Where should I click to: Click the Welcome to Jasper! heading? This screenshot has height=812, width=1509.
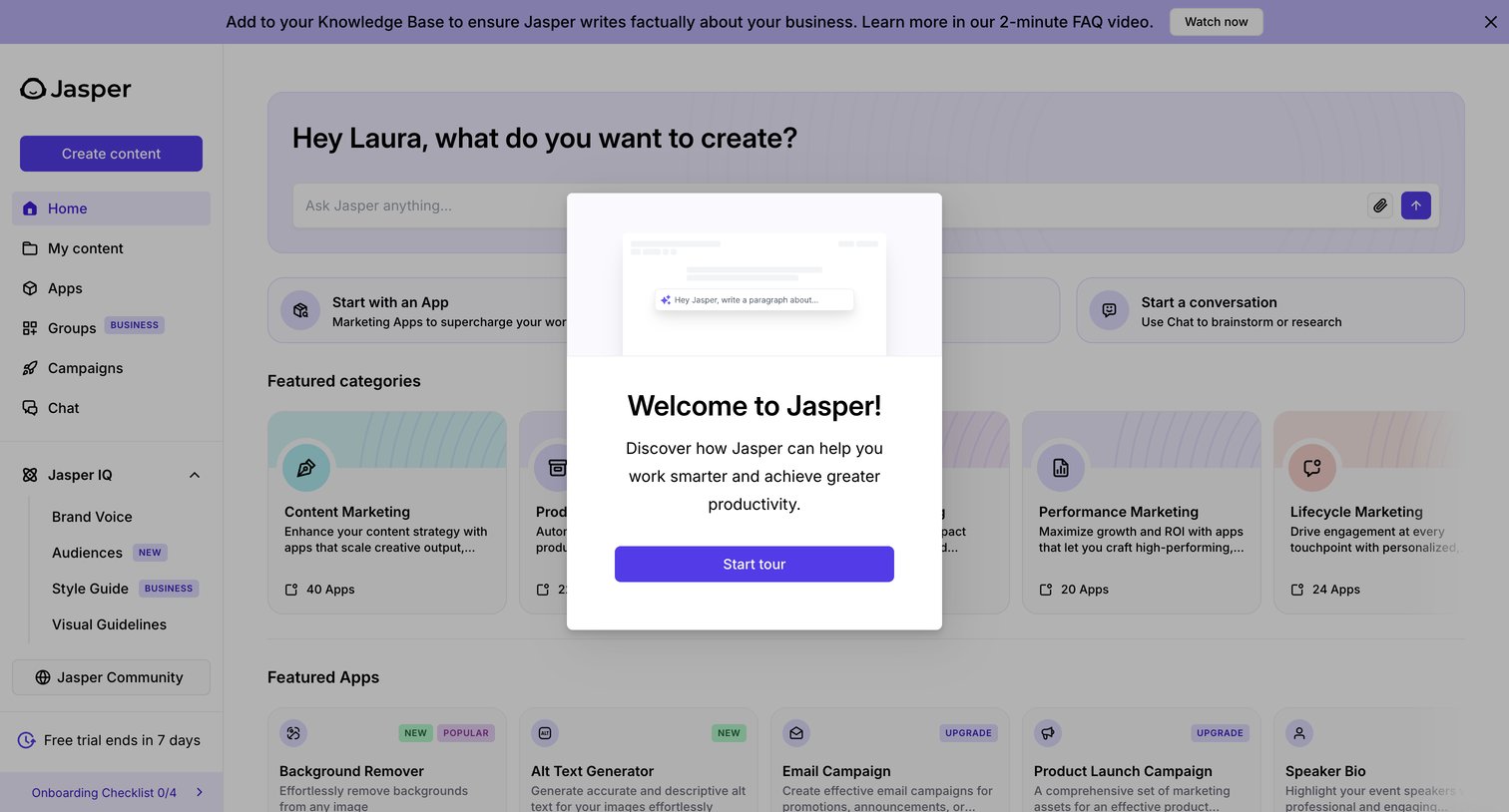[x=754, y=406]
